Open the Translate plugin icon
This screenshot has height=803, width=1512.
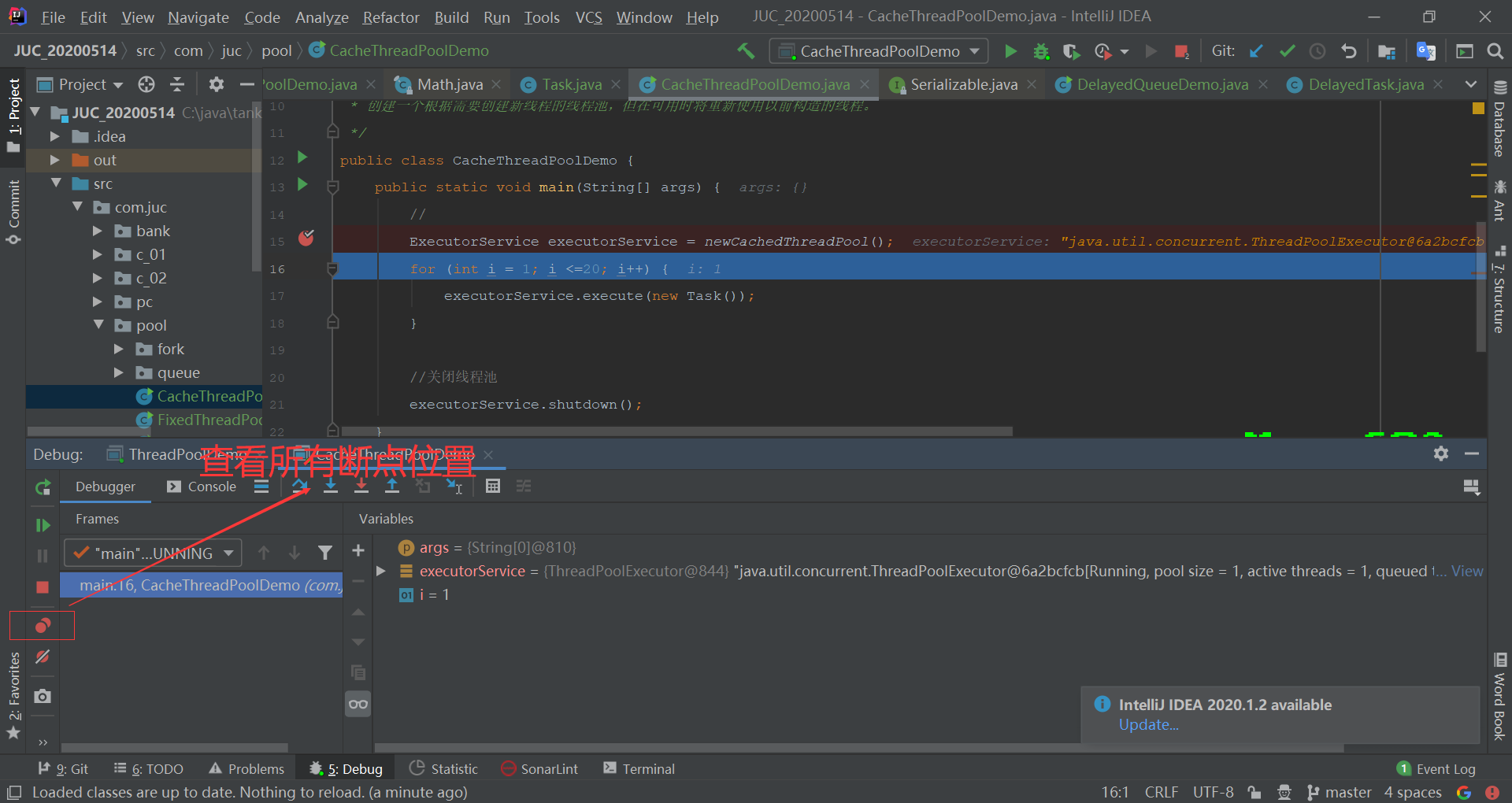click(x=1426, y=51)
